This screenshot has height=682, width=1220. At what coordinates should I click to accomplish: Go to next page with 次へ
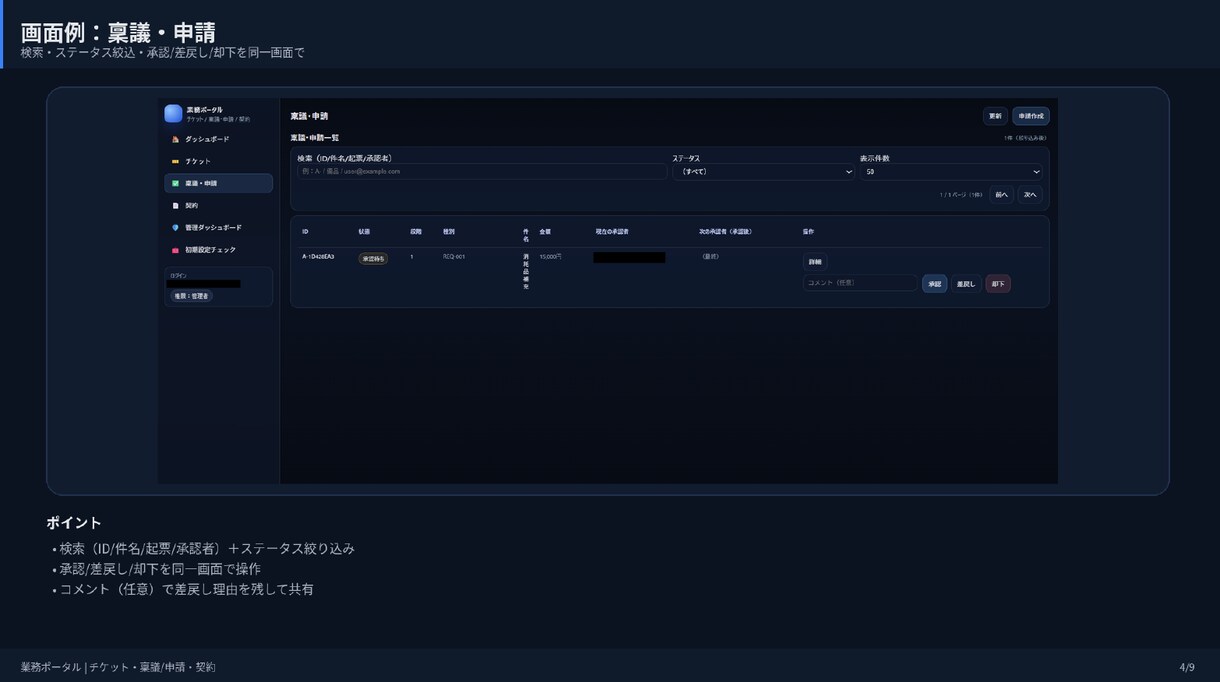pos(1030,195)
